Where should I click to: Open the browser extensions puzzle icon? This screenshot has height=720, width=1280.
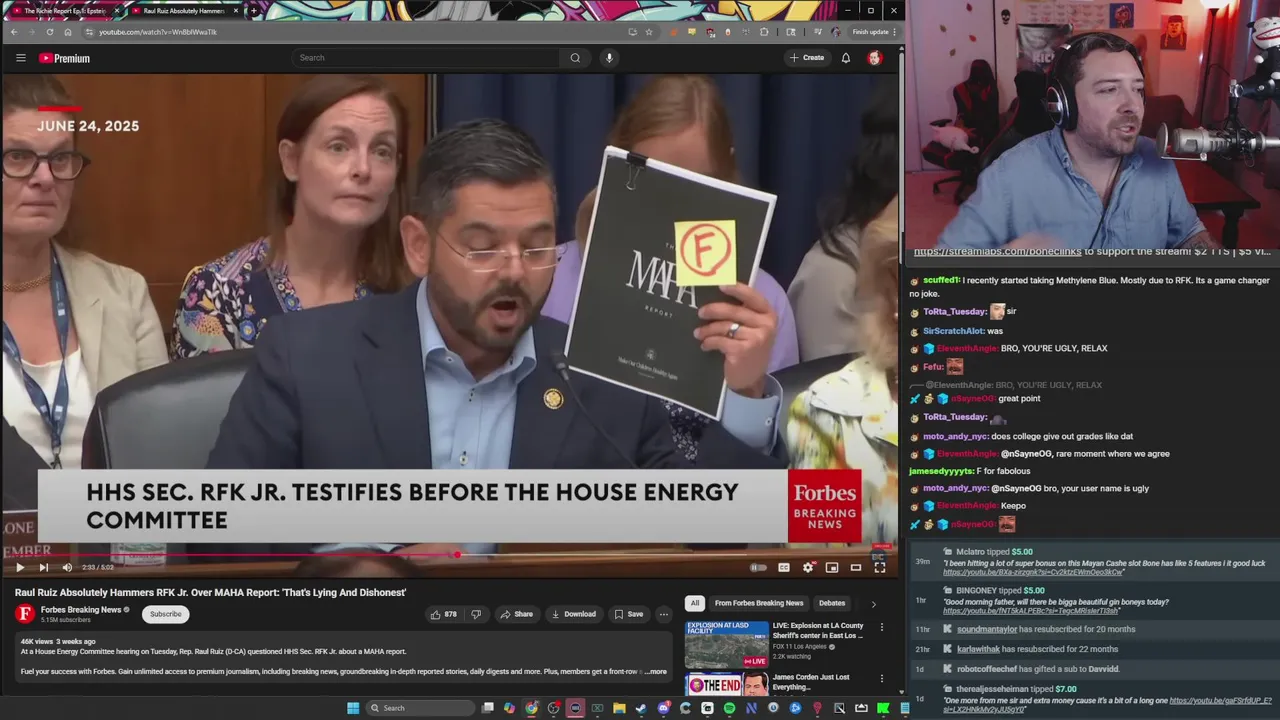click(x=764, y=32)
